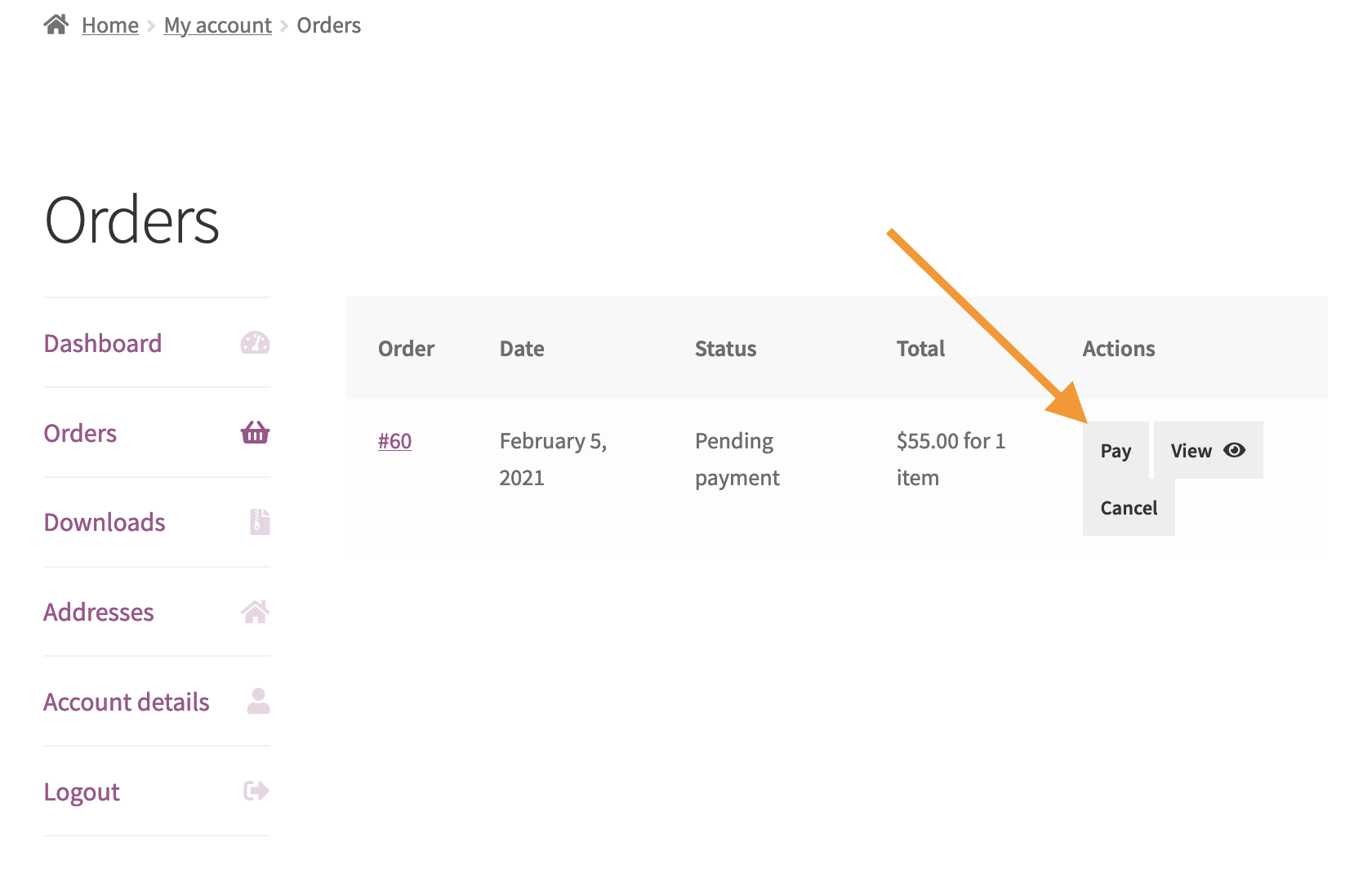Select the Account details person icon

click(257, 701)
